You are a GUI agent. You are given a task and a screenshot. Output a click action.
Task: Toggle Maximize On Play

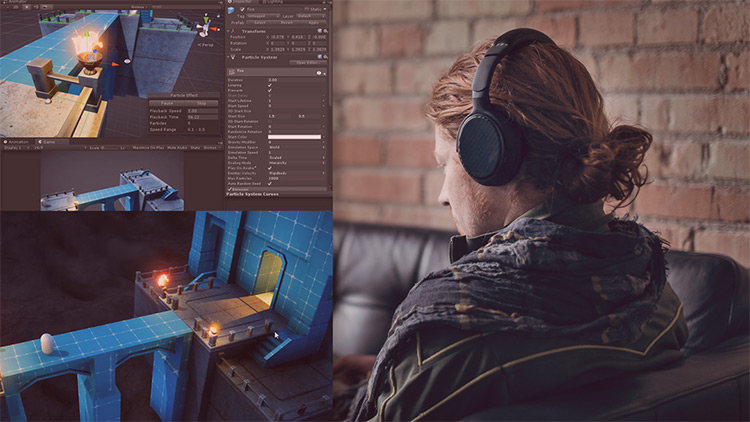tap(148, 148)
